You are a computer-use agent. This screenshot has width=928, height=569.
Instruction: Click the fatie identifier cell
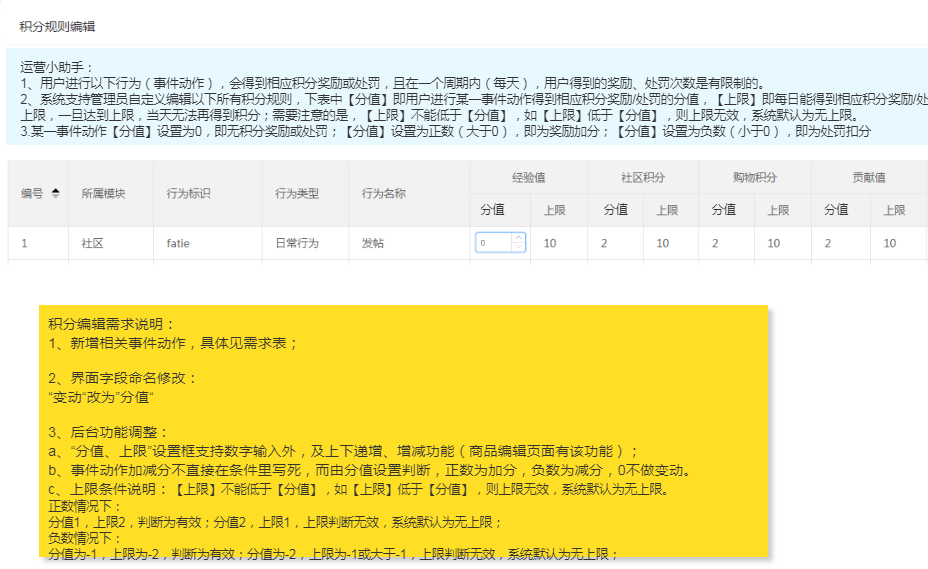coord(178,243)
